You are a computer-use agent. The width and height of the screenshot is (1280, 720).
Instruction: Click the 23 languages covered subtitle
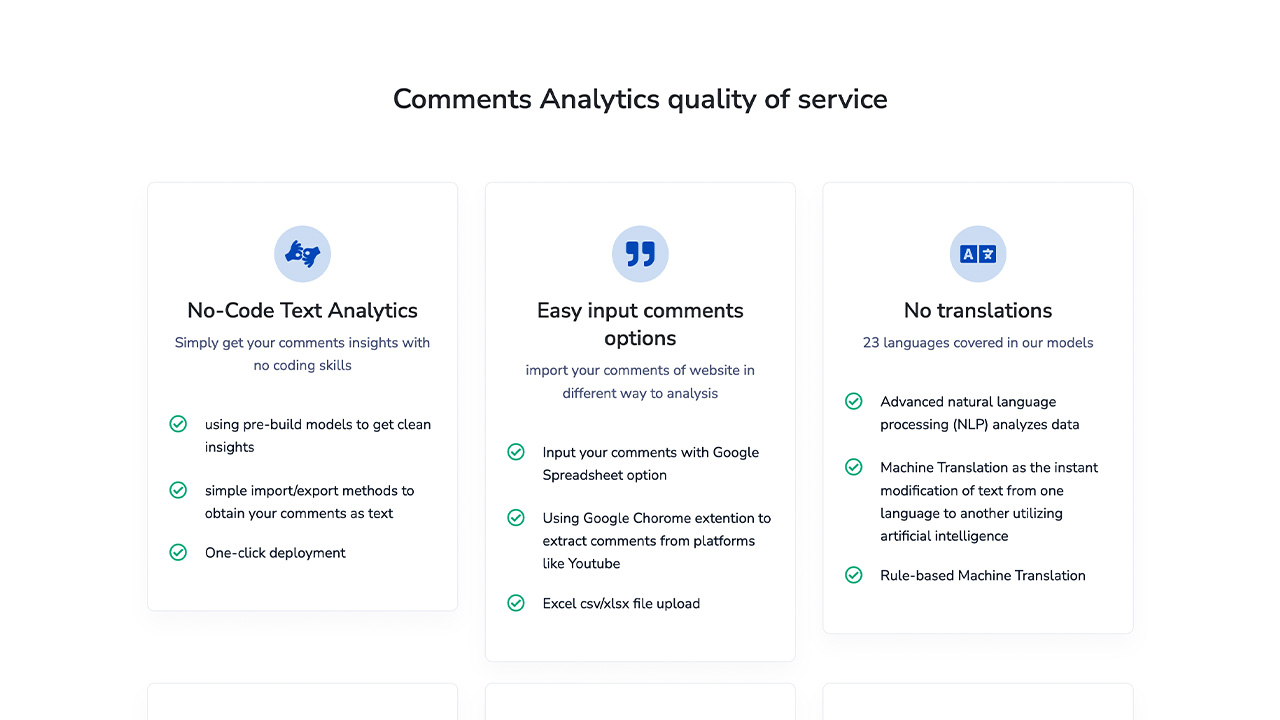point(978,342)
